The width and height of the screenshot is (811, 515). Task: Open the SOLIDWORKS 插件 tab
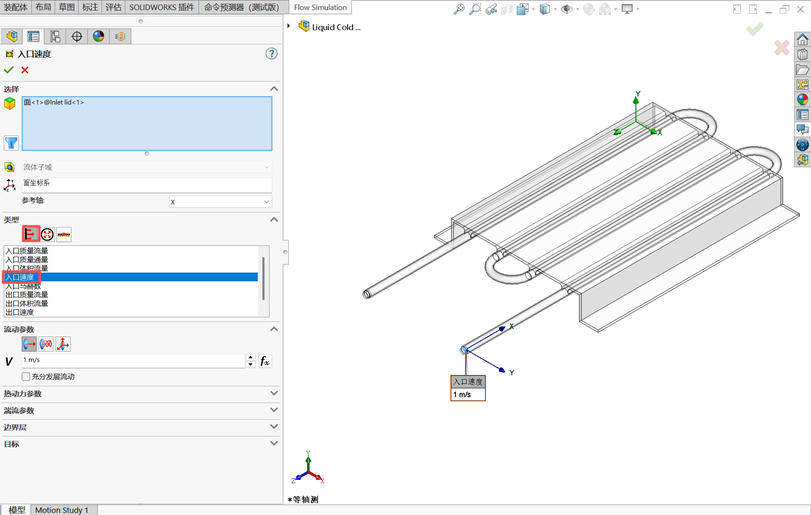tap(161, 7)
